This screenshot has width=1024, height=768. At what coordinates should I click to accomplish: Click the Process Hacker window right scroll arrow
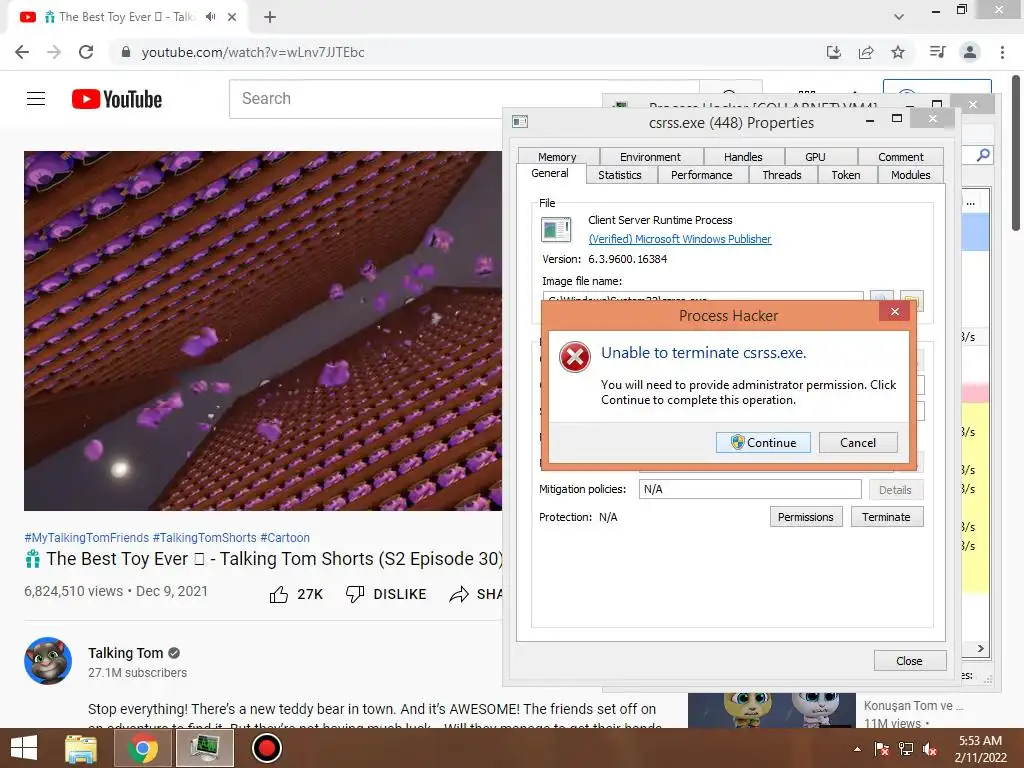(x=980, y=648)
